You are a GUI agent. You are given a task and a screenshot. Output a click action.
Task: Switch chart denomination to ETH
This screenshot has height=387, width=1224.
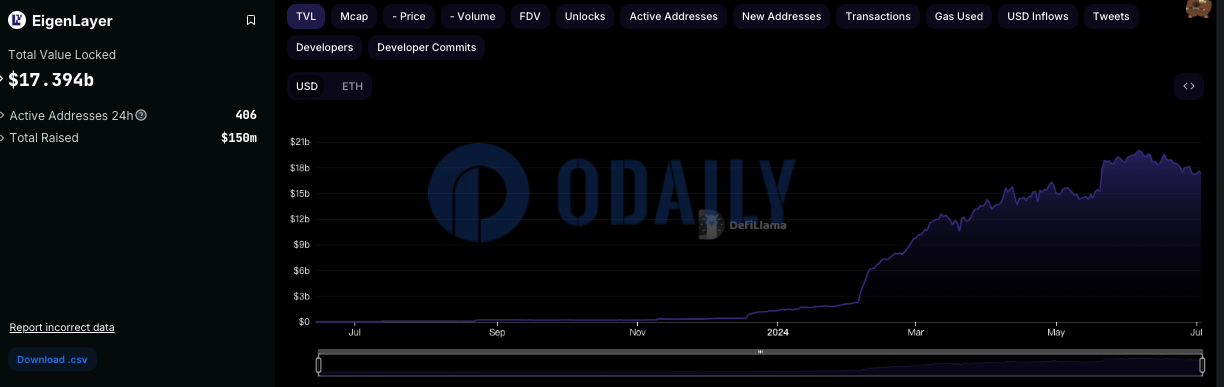point(352,86)
